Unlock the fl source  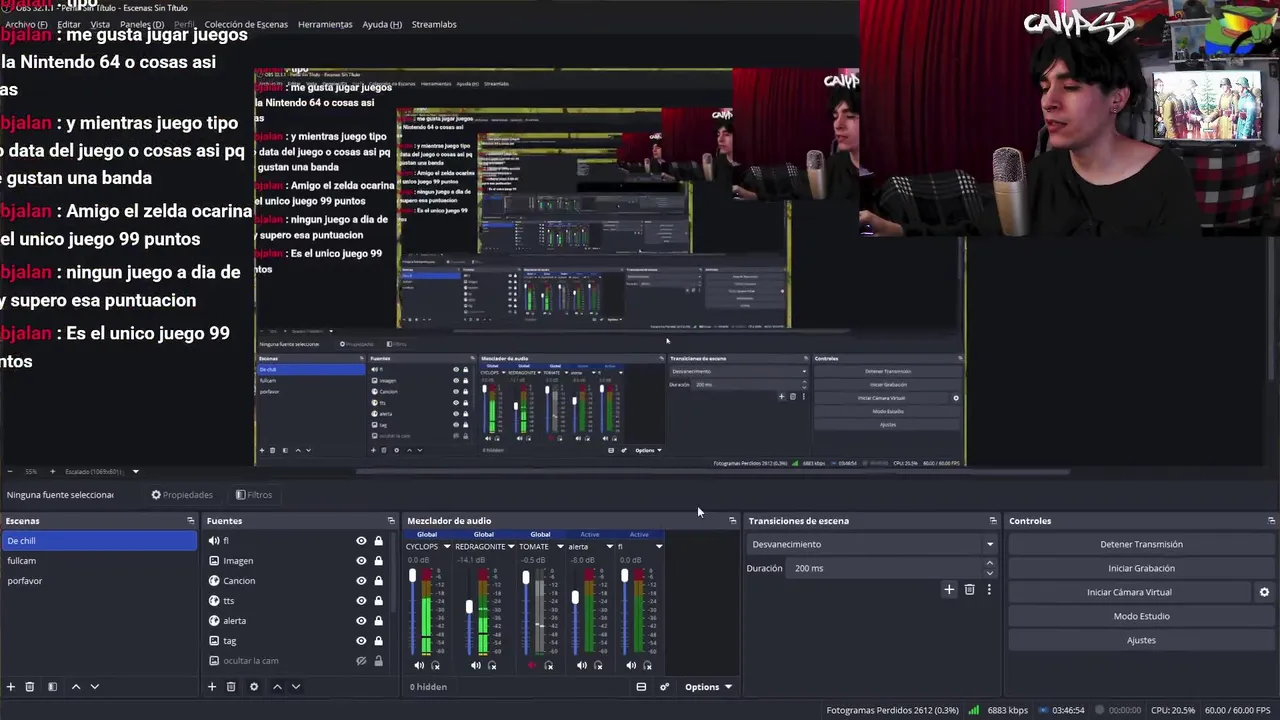click(x=378, y=541)
